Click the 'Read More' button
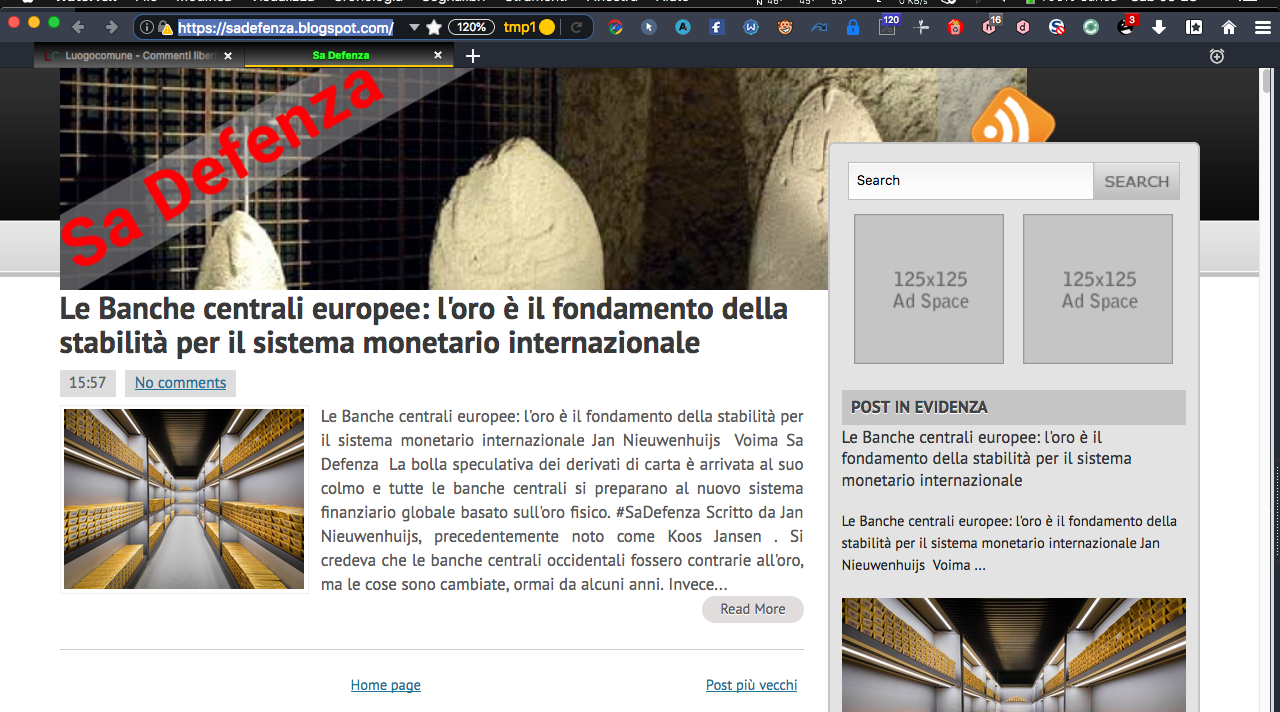This screenshot has height=712, width=1280. (x=753, y=609)
